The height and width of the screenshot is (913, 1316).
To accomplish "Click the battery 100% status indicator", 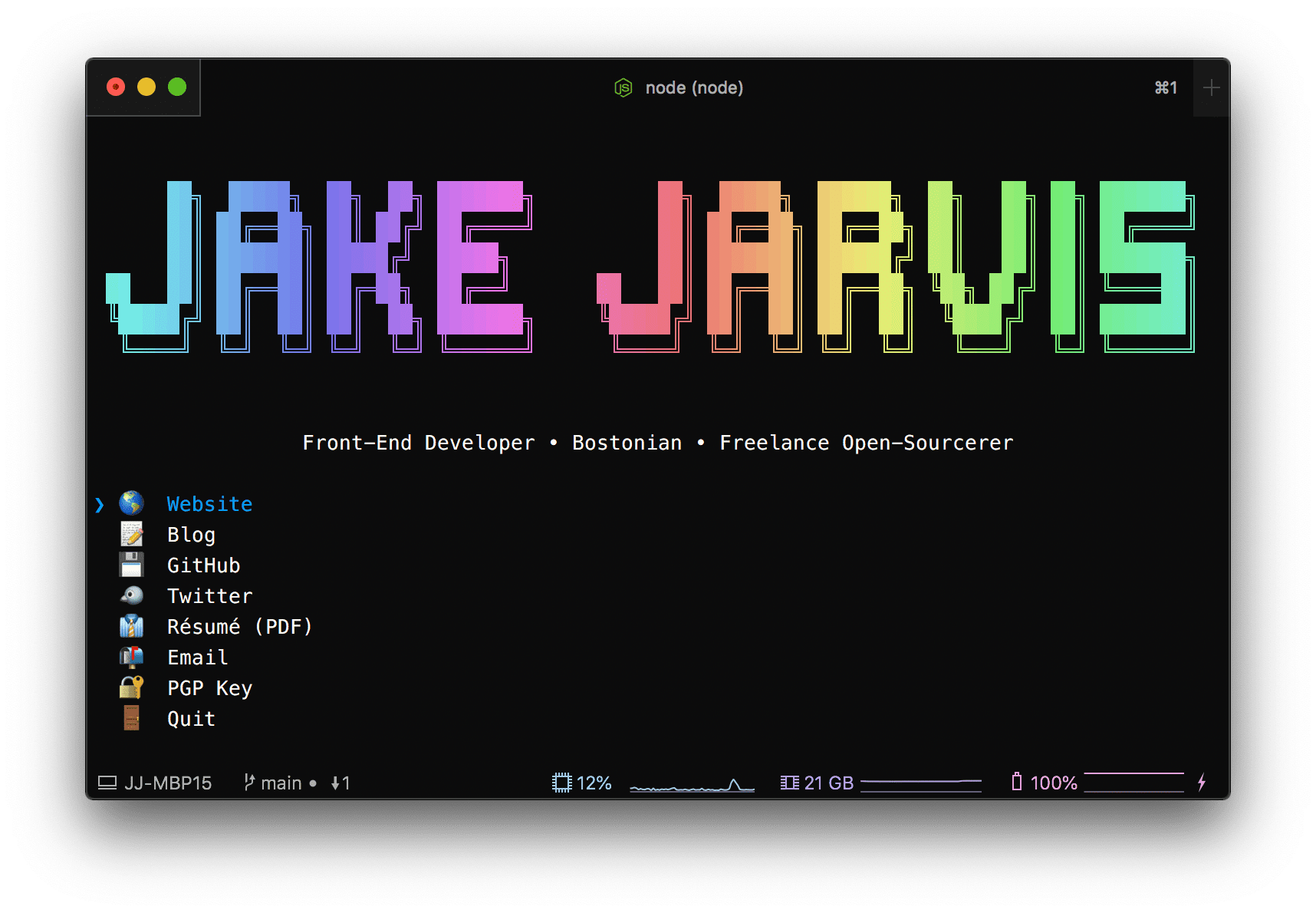I will (1044, 783).
